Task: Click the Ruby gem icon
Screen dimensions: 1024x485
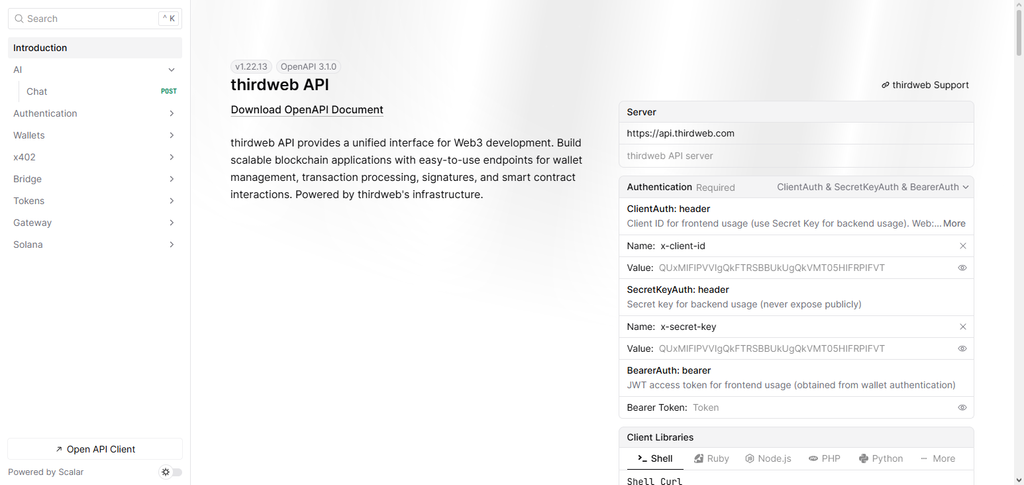Action: click(699, 458)
